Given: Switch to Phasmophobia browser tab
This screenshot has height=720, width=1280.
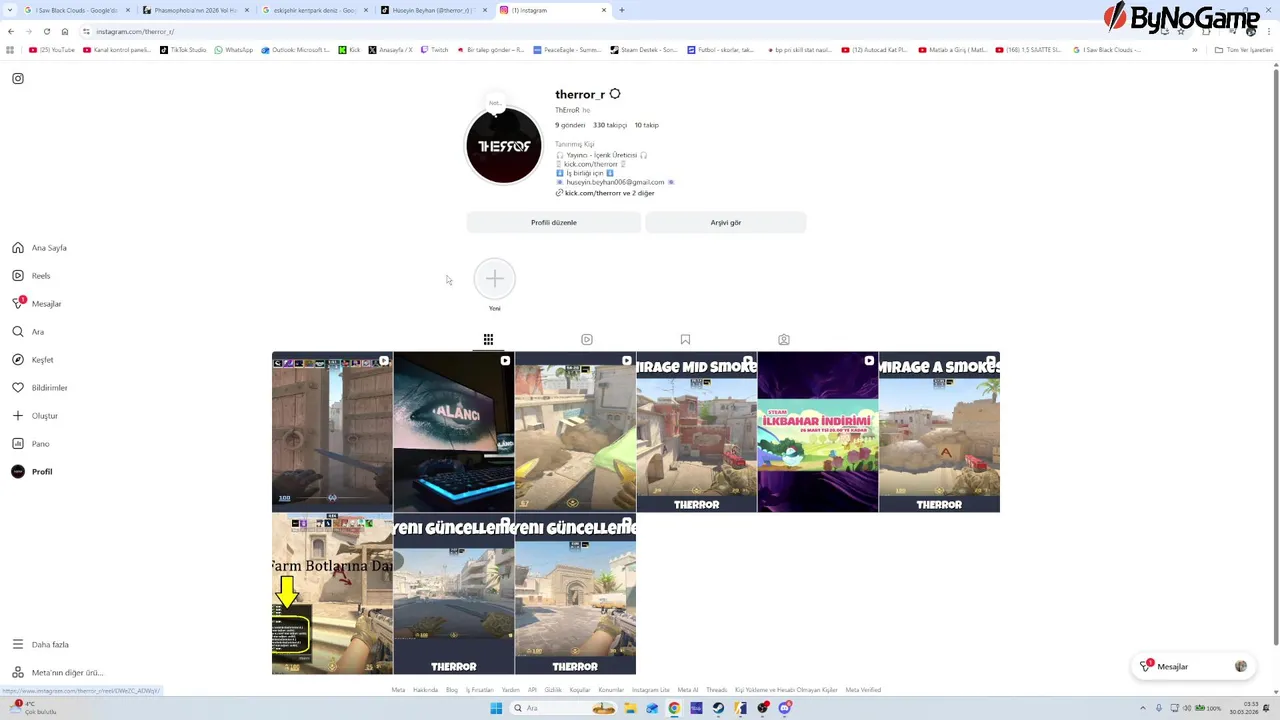Looking at the screenshot, I should pos(195,10).
